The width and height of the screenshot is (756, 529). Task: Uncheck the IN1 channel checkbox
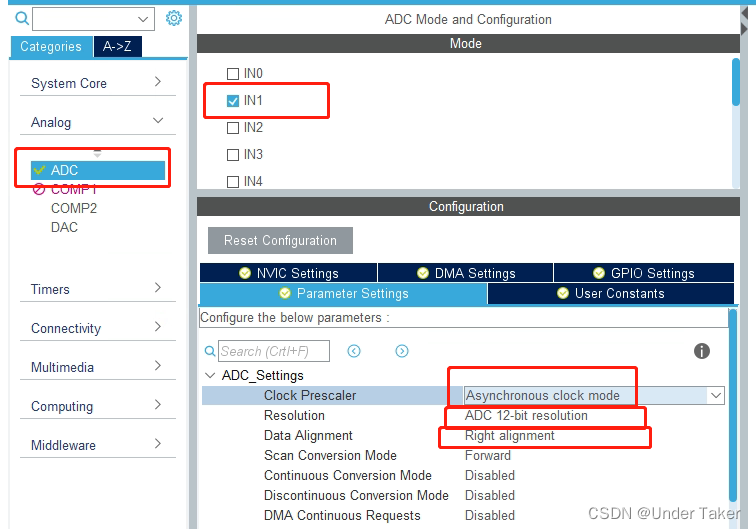pyautogui.click(x=233, y=101)
